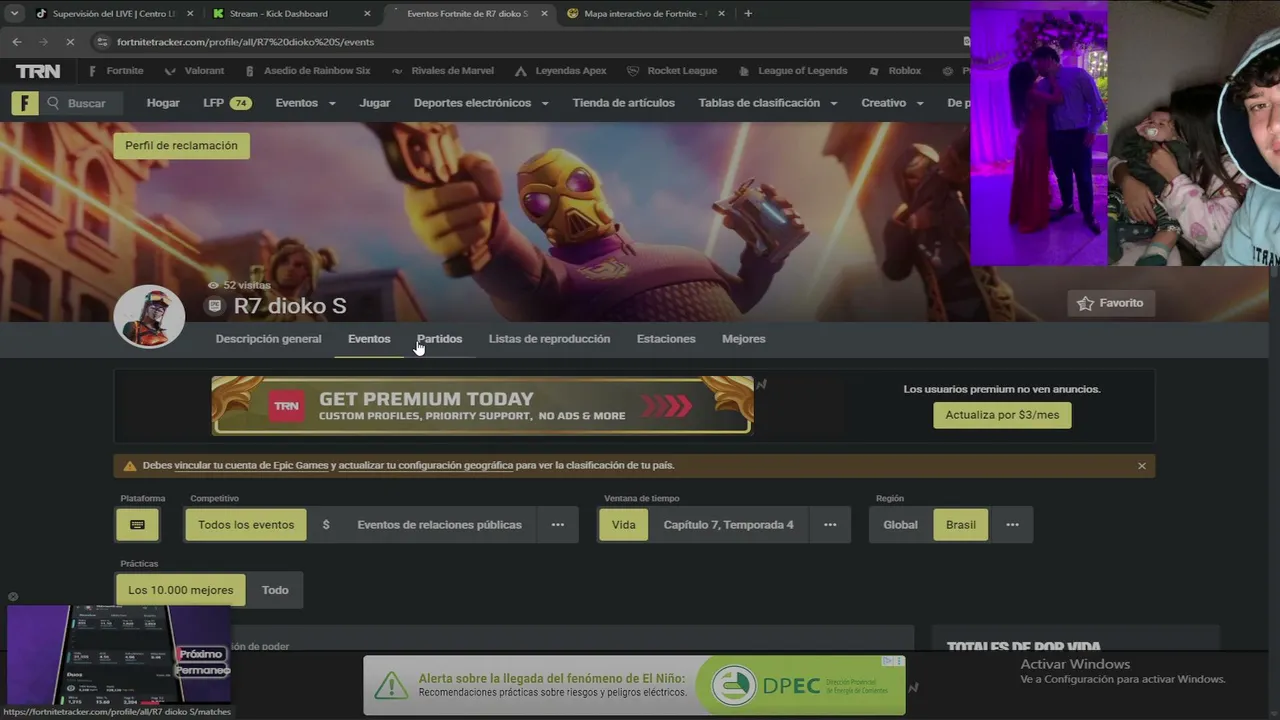
Task: Click the Get Premium Today banner
Action: point(482,405)
